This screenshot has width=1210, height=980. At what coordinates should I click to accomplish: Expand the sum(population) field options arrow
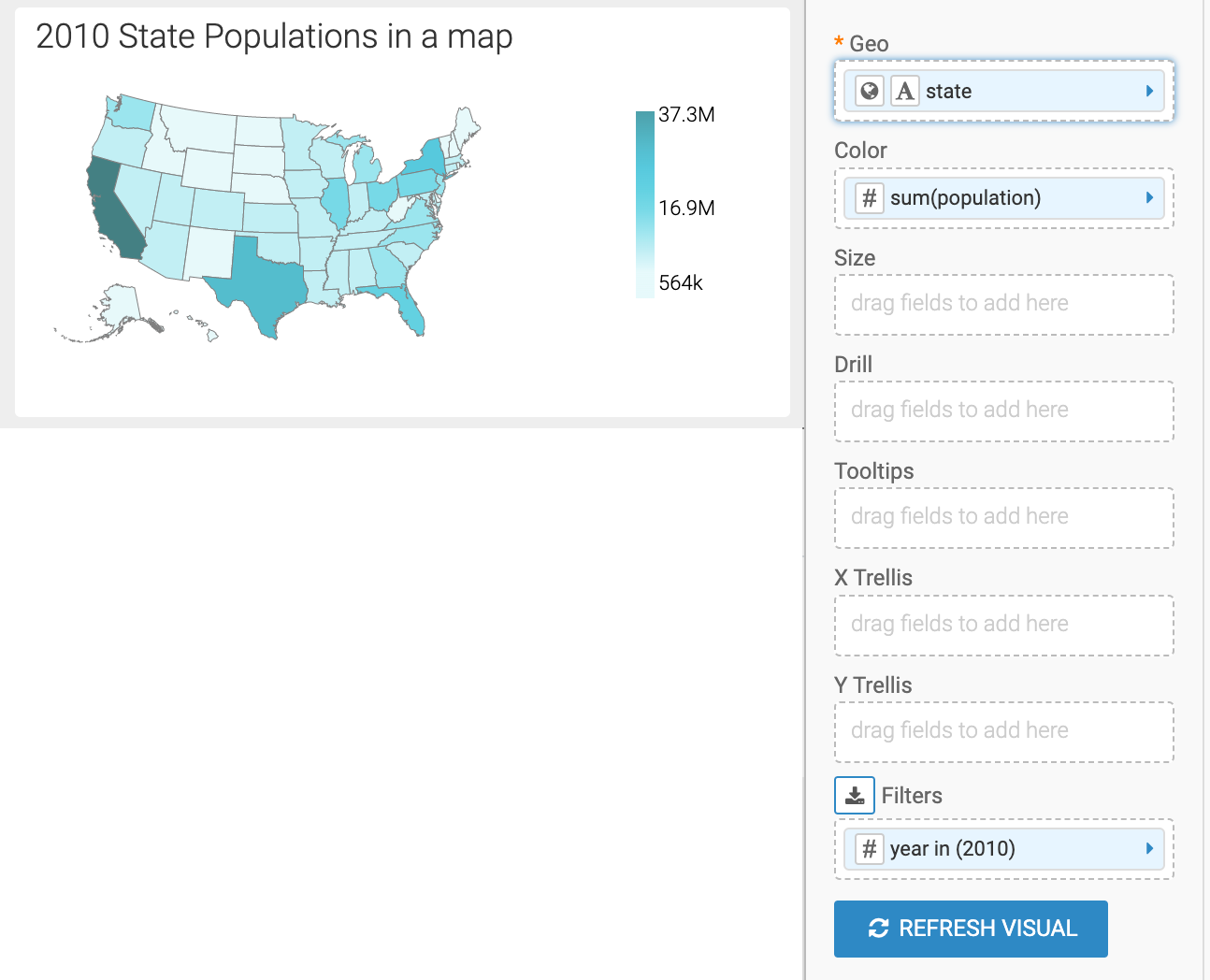tap(1149, 197)
